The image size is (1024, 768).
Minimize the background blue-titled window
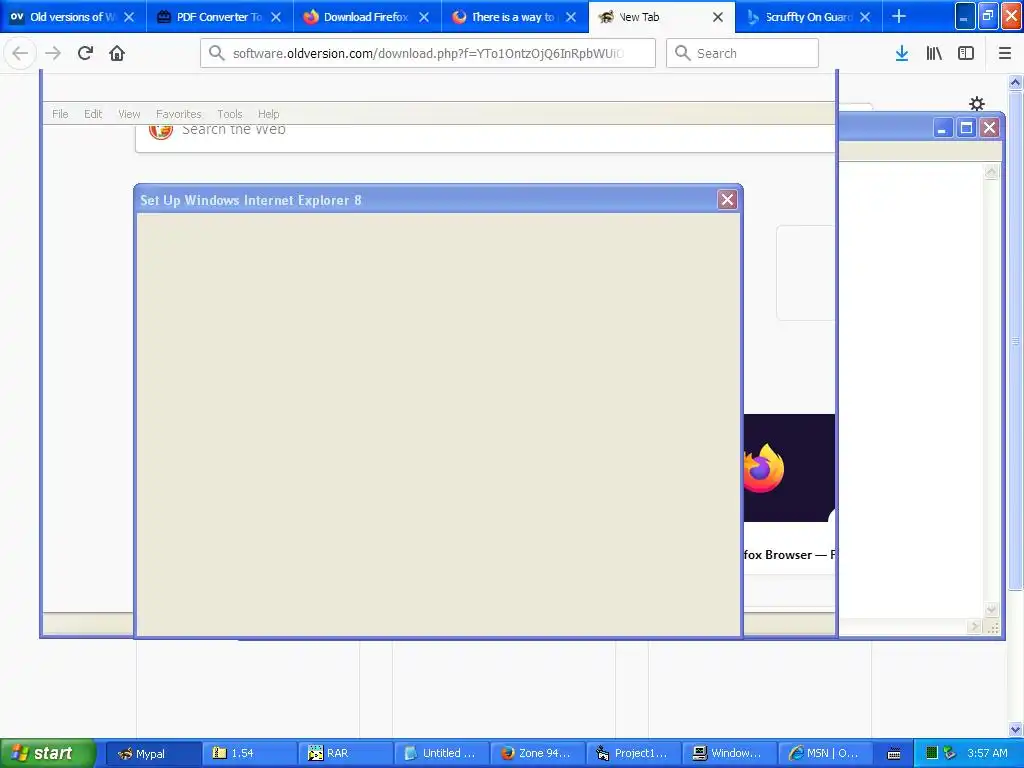coord(942,127)
